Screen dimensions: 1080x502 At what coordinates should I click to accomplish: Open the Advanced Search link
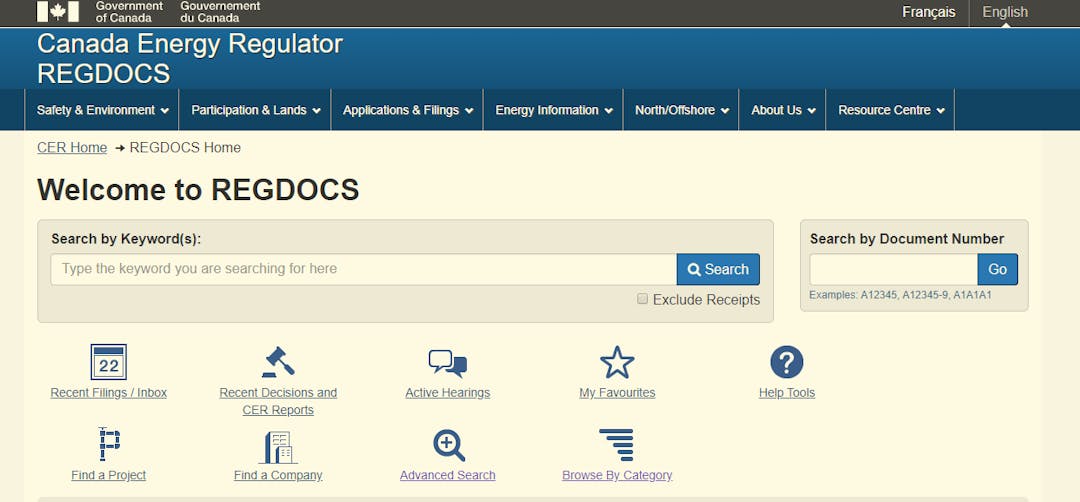point(448,475)
